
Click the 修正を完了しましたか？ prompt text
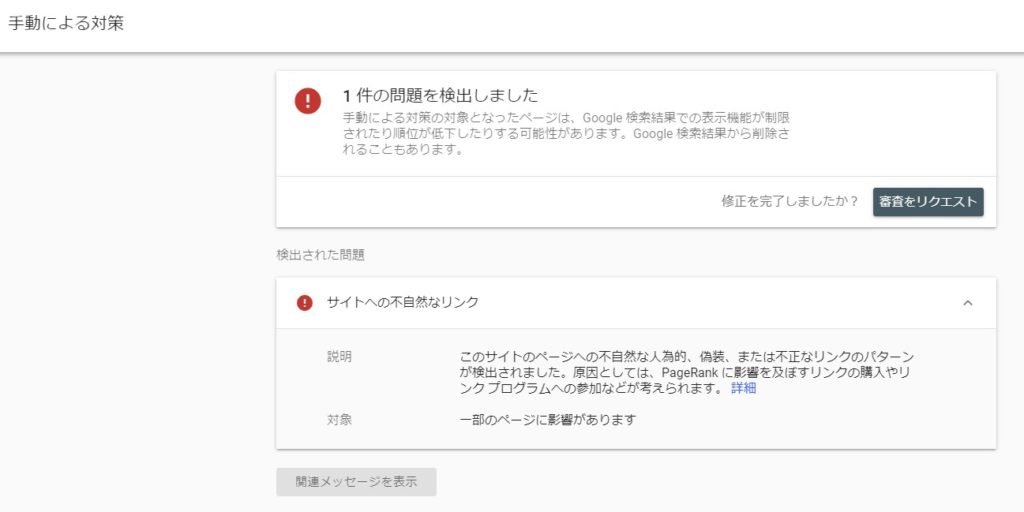[790, 201]
